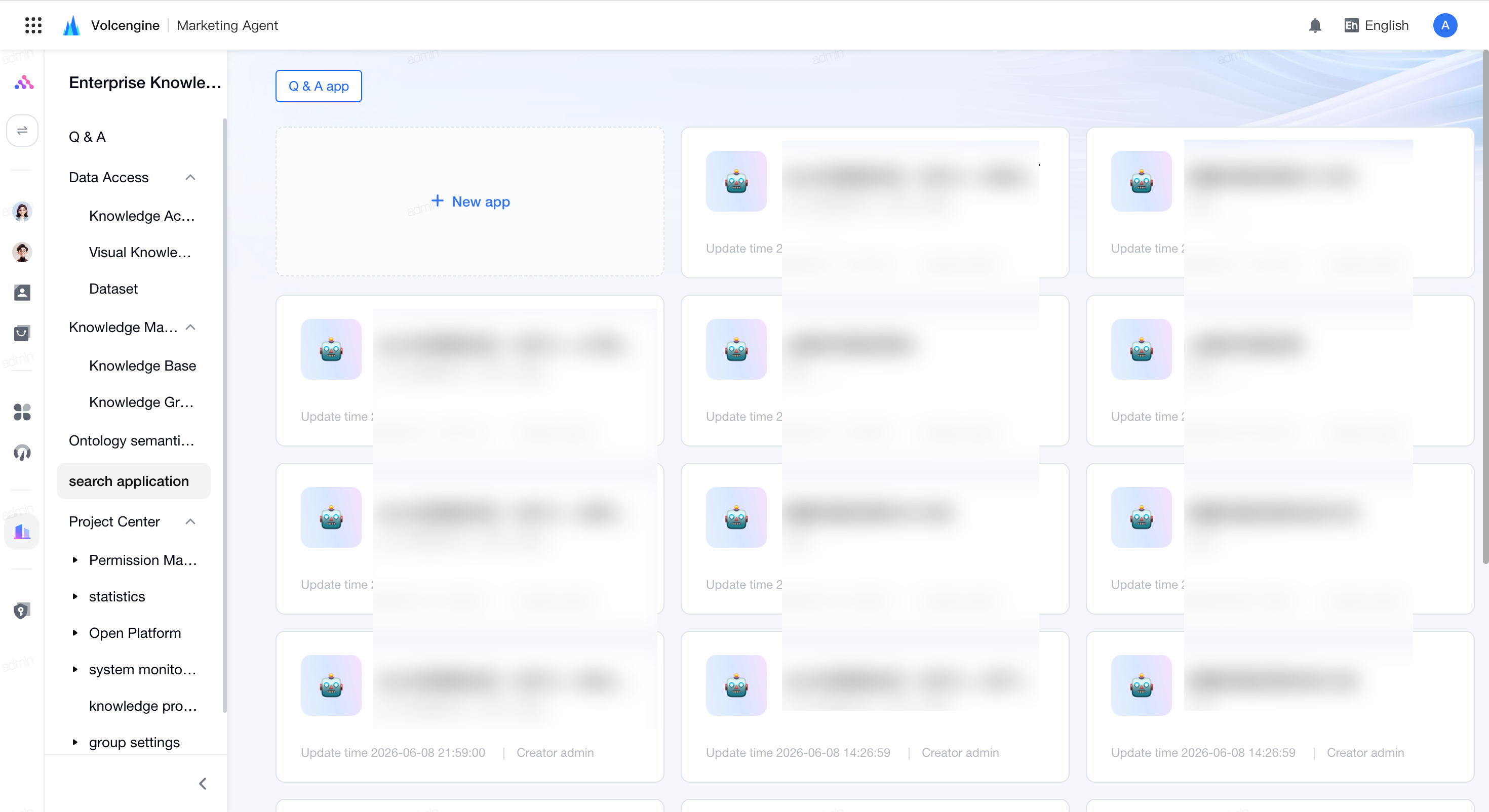Expand the group settings tree item
This screenshot has height=812, width=1489.
(74, 742)
